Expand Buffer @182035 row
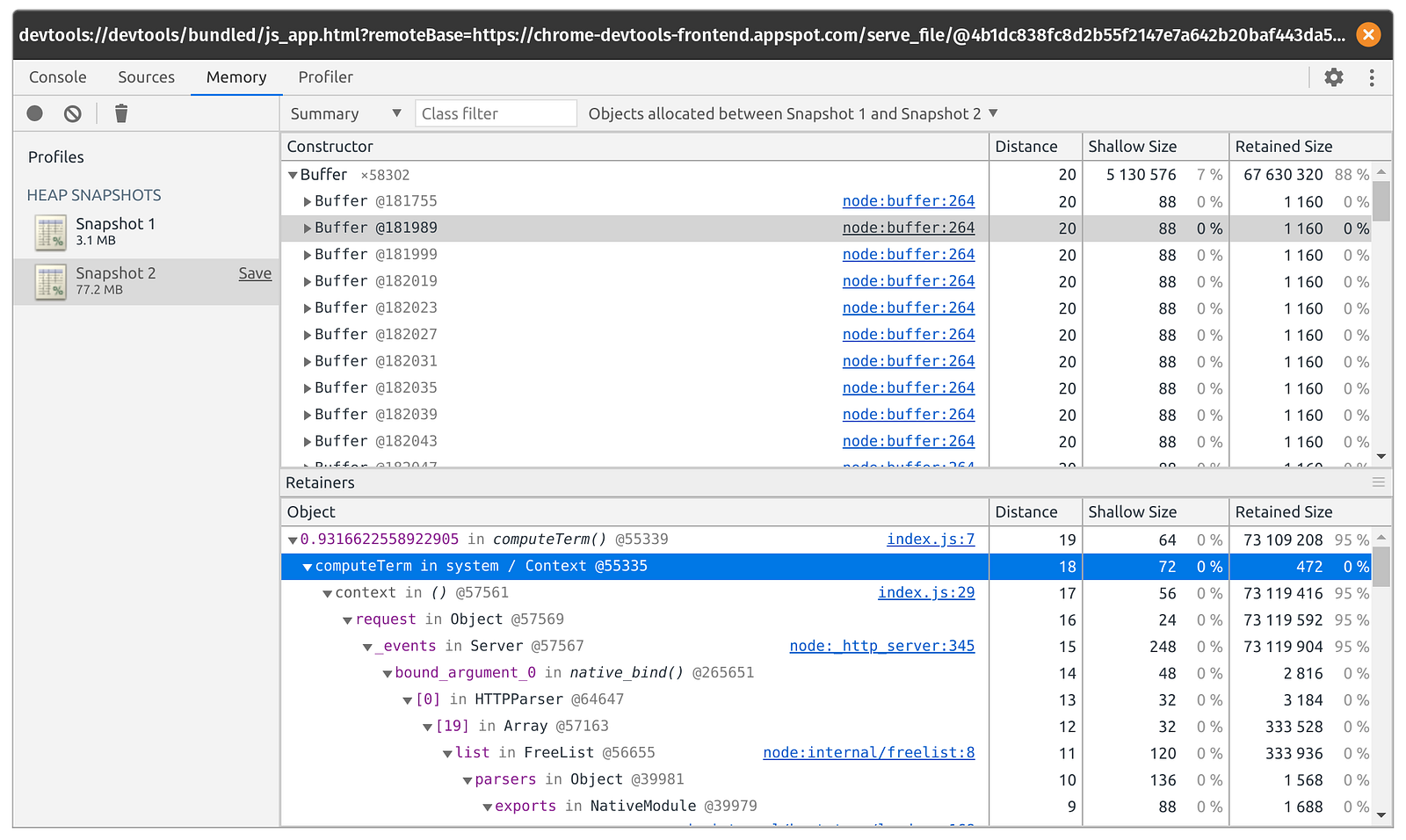Image resolution: width=1406 pixels, height=840 pixels. pos(308,388)
